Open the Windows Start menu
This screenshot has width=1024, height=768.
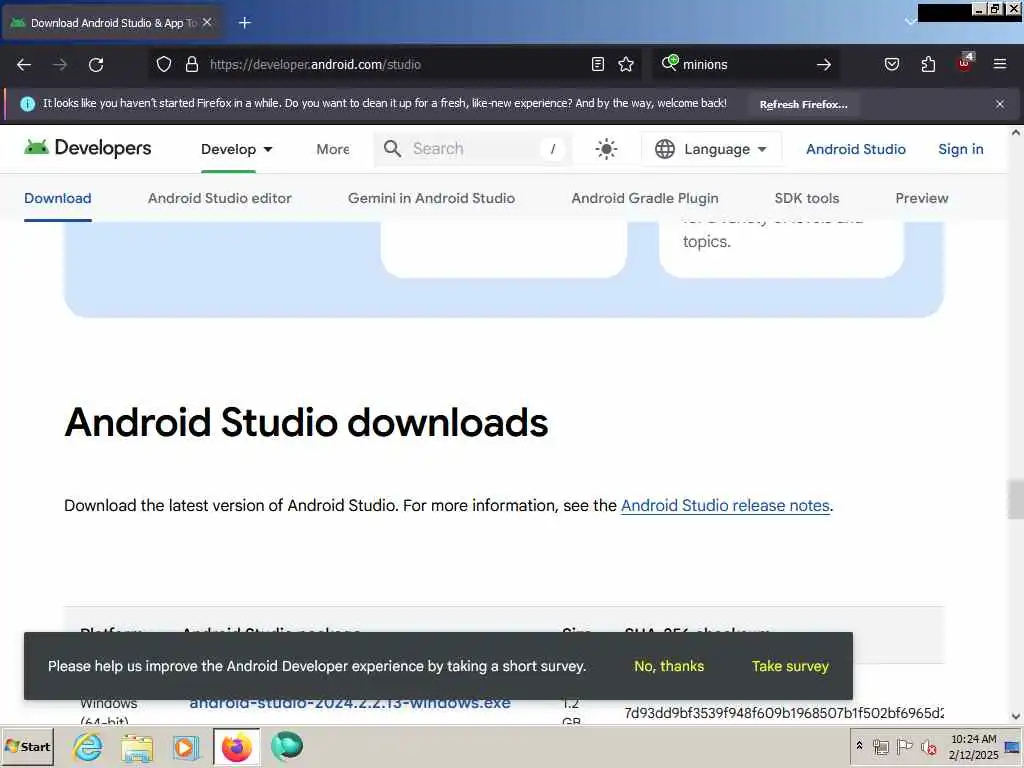tap(27, 746)
